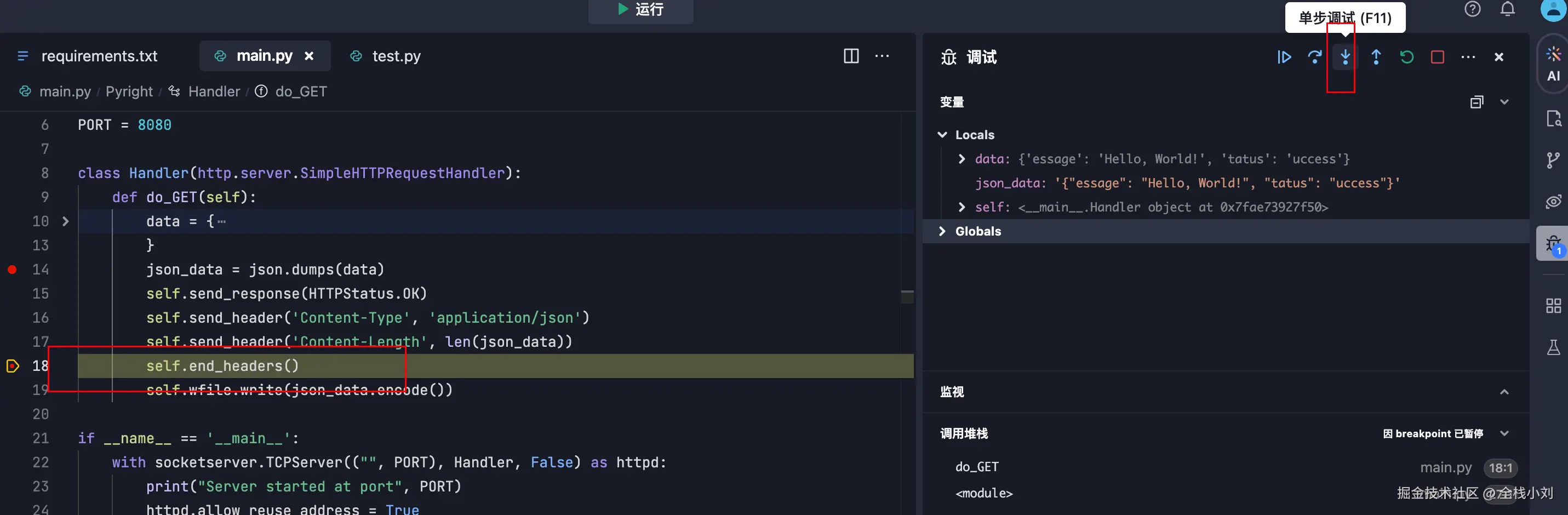Collapse the 监视 watch section

coord(1504,392)
